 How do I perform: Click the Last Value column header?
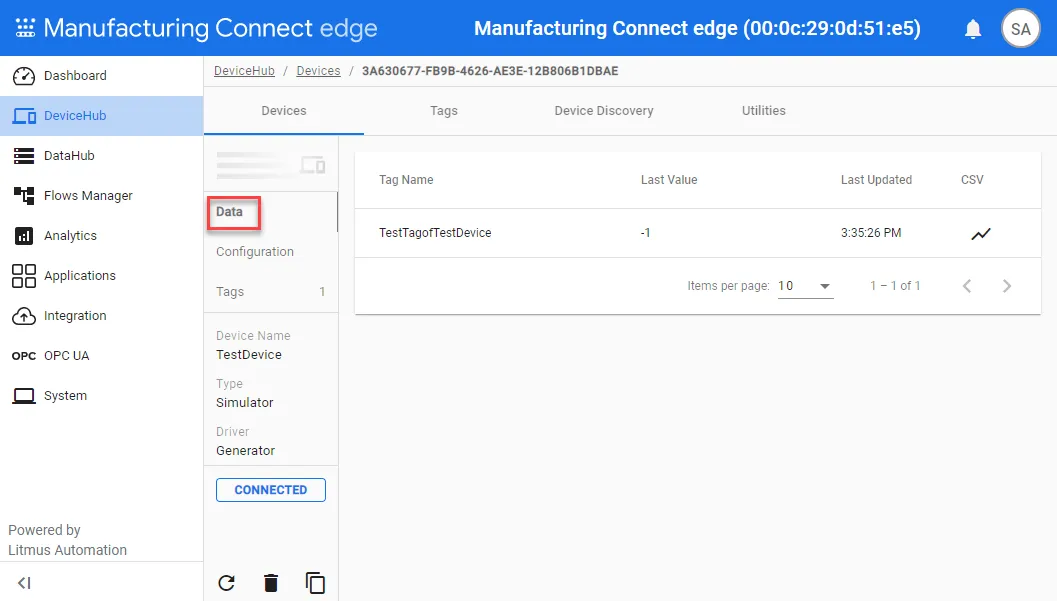tap(669, 180)
